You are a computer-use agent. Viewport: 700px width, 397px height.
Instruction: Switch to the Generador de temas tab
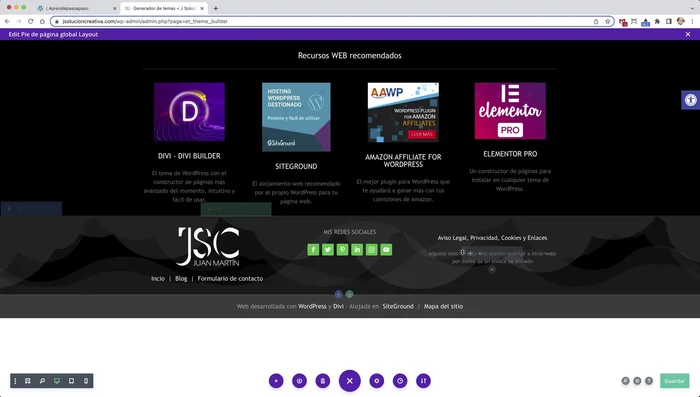pyautogui.click(x=164, y=8)
